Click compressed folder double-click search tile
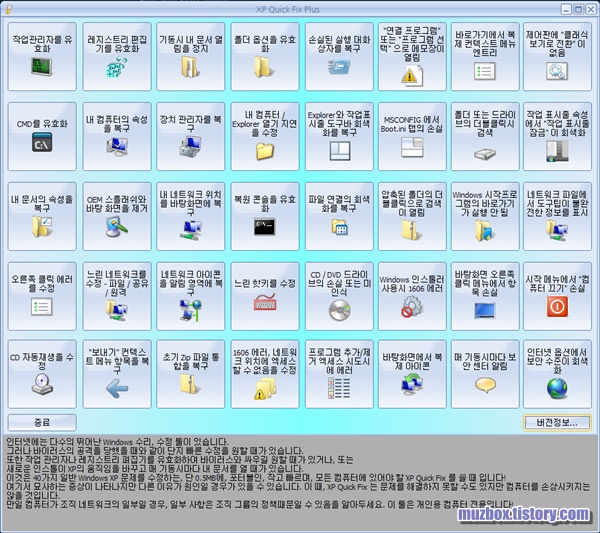 point(412,216)
